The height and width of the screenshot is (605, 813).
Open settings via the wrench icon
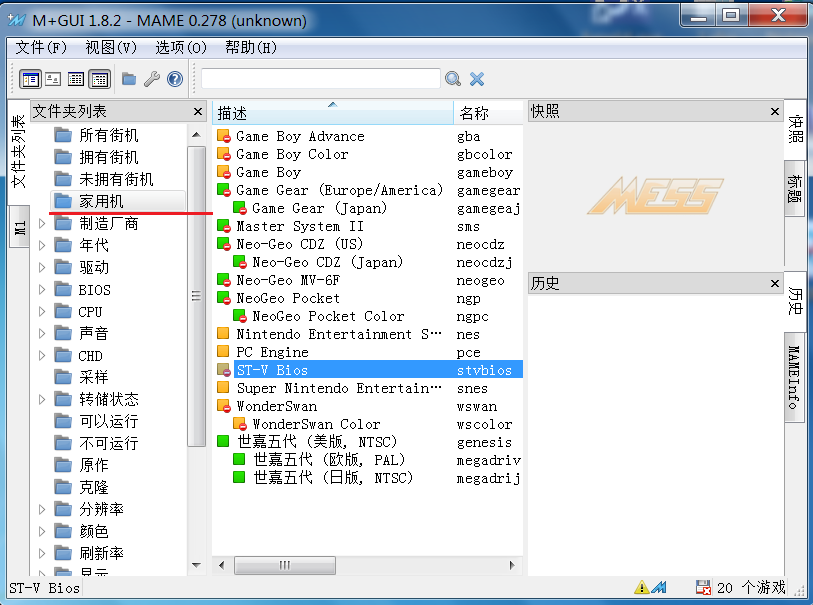tap(151, 79)
